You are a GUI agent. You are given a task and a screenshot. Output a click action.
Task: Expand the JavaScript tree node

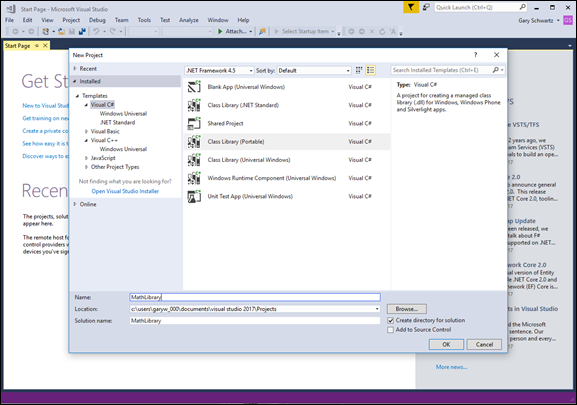(86, 158)
